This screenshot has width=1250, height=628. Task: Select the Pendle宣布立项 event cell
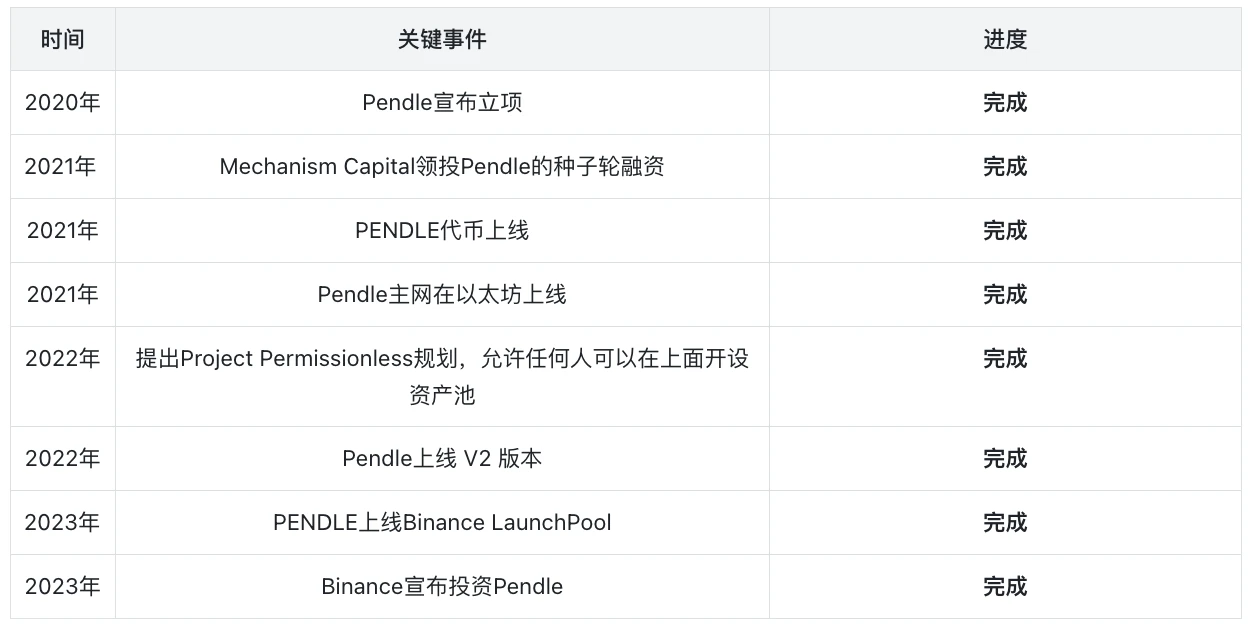tap(442, 103)
